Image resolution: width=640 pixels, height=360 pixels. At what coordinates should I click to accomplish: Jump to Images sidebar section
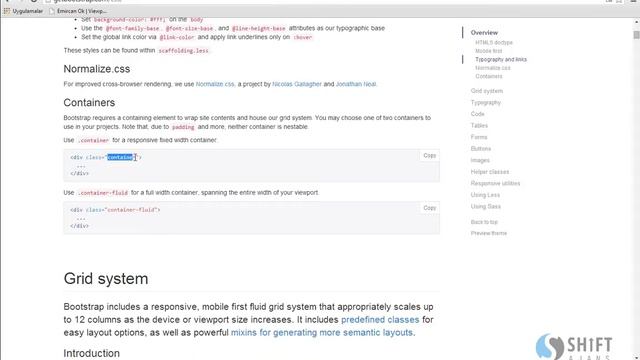tap(480, 160)
